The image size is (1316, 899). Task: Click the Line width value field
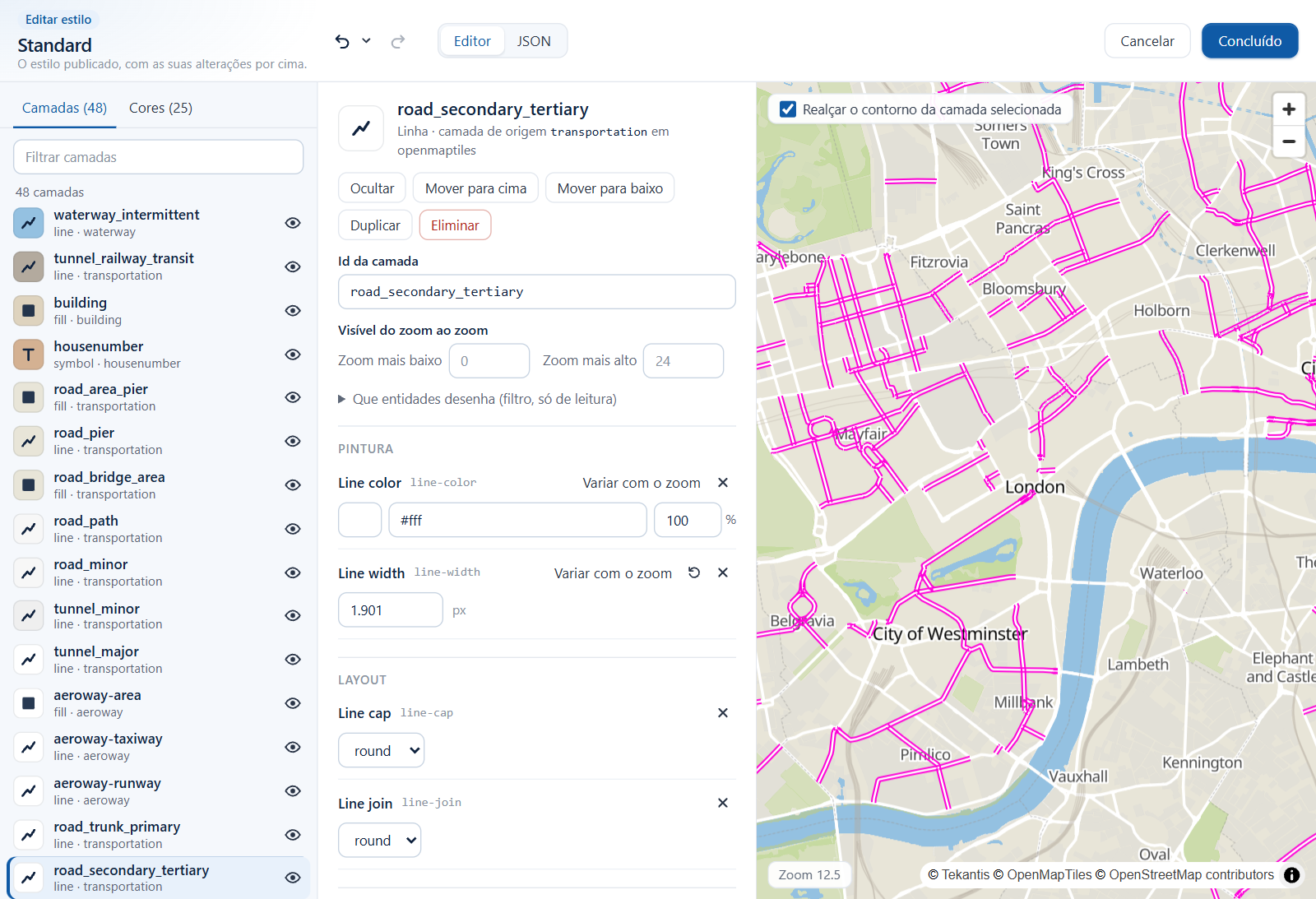pyautogui.click(x=391, y=610)
